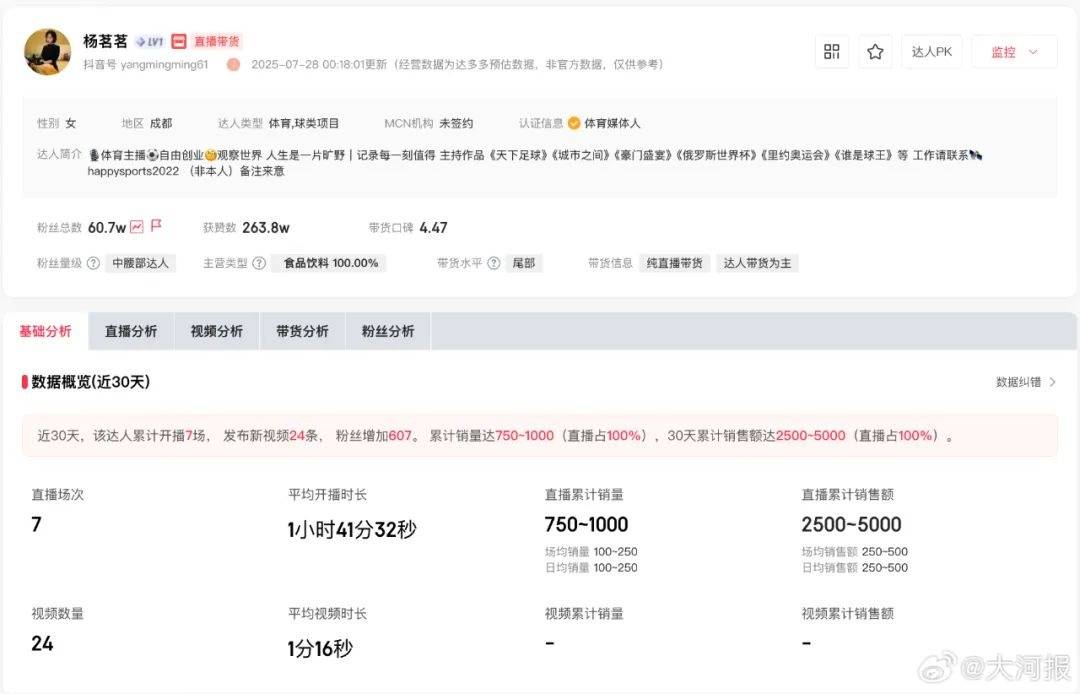Click the help icon next to 粉丝量级
The height and width of the screenshot is (694, 1080).
93,263
